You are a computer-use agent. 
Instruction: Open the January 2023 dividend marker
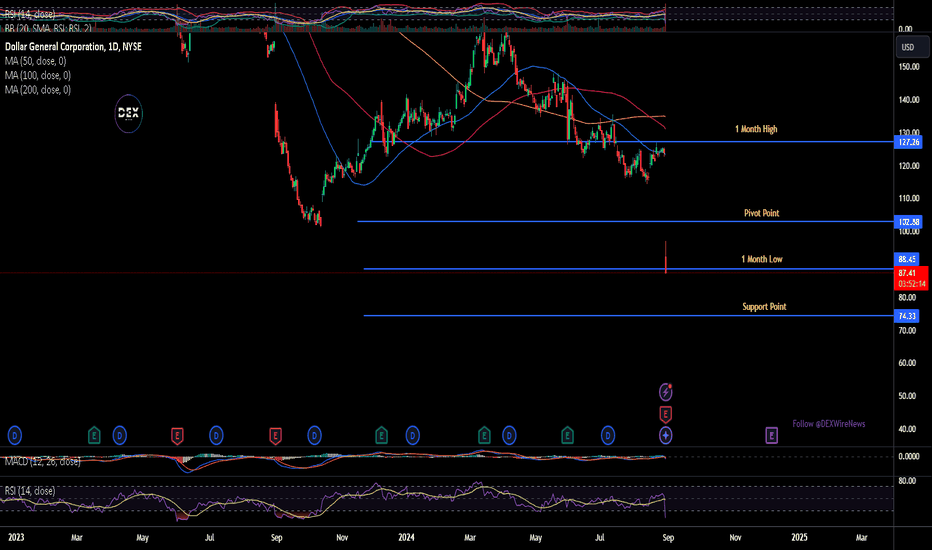click(15, 436)
